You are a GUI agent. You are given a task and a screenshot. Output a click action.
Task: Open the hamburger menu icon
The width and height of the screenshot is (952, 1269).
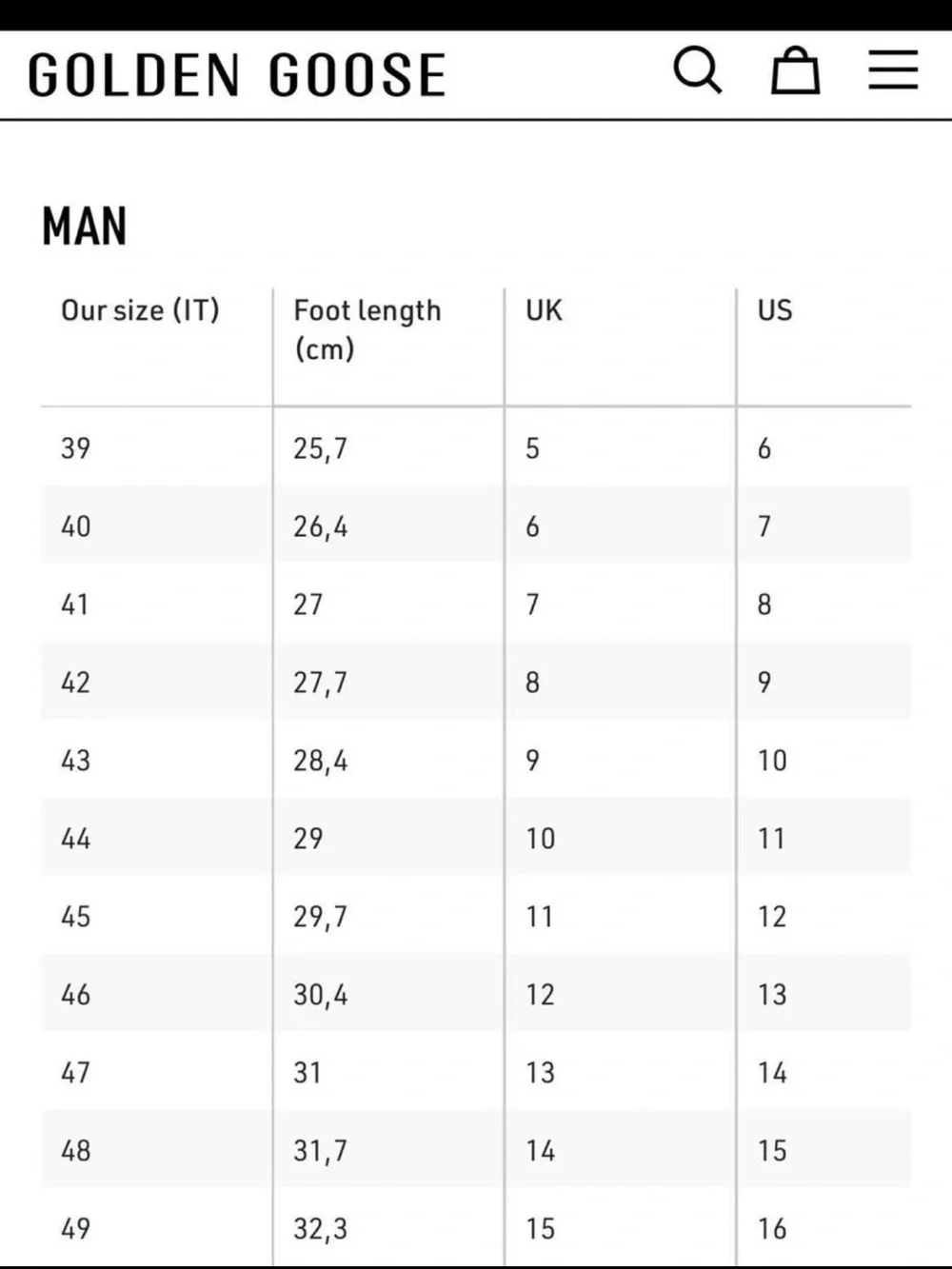point(893,70)
